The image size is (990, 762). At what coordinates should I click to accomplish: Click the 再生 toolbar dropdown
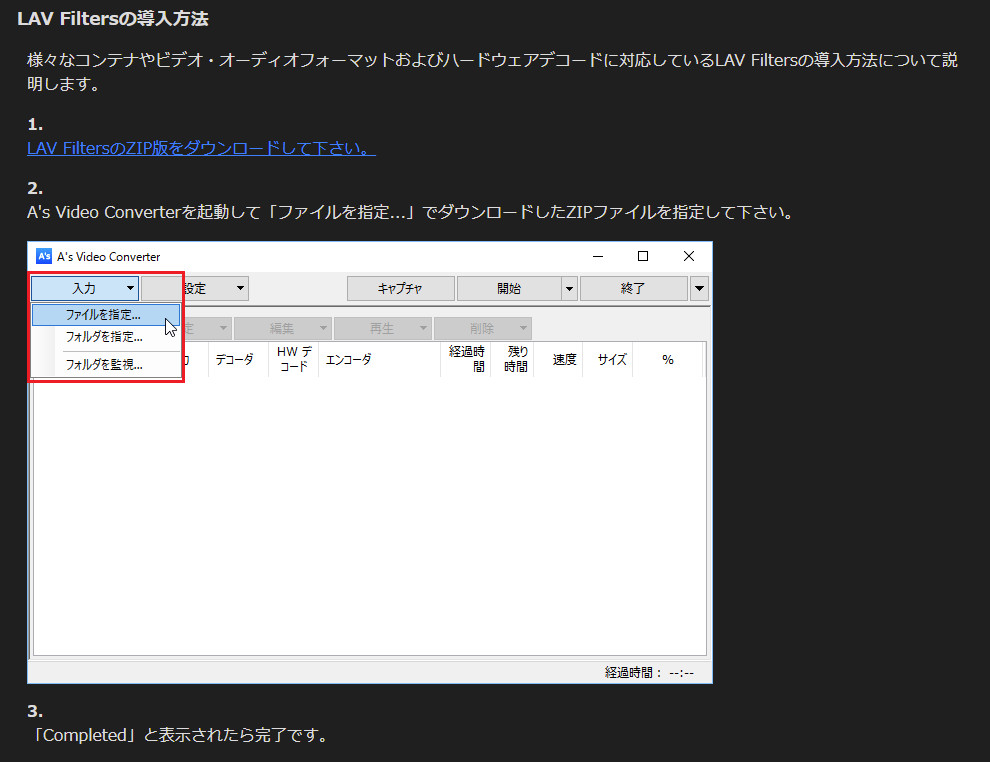point(382,328)
